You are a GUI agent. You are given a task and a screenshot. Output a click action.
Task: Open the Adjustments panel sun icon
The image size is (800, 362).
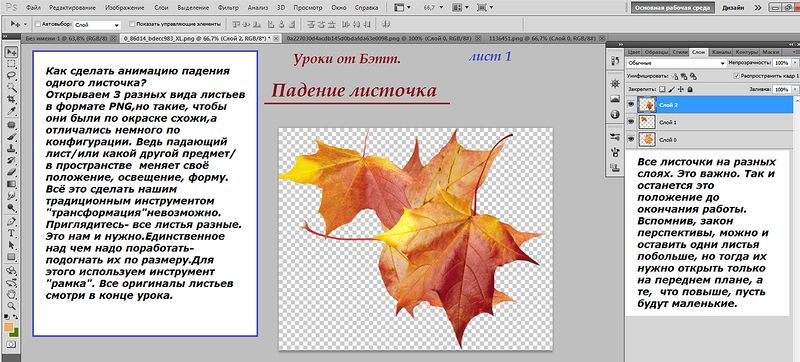[615, 83]
